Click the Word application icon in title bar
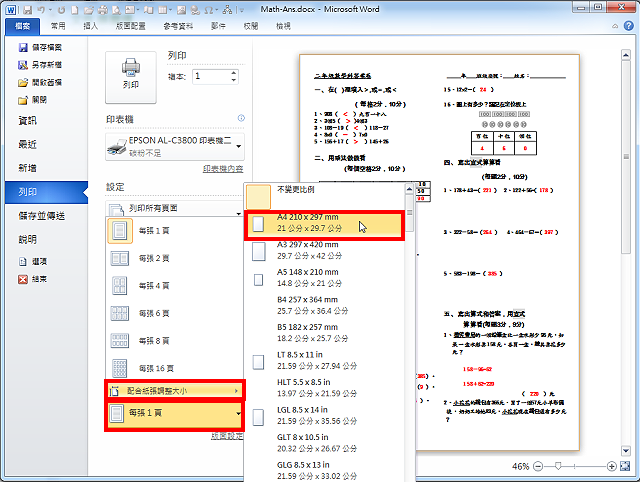Image resolution: width=640 pixels, height=482 pixels. (11, 10)
